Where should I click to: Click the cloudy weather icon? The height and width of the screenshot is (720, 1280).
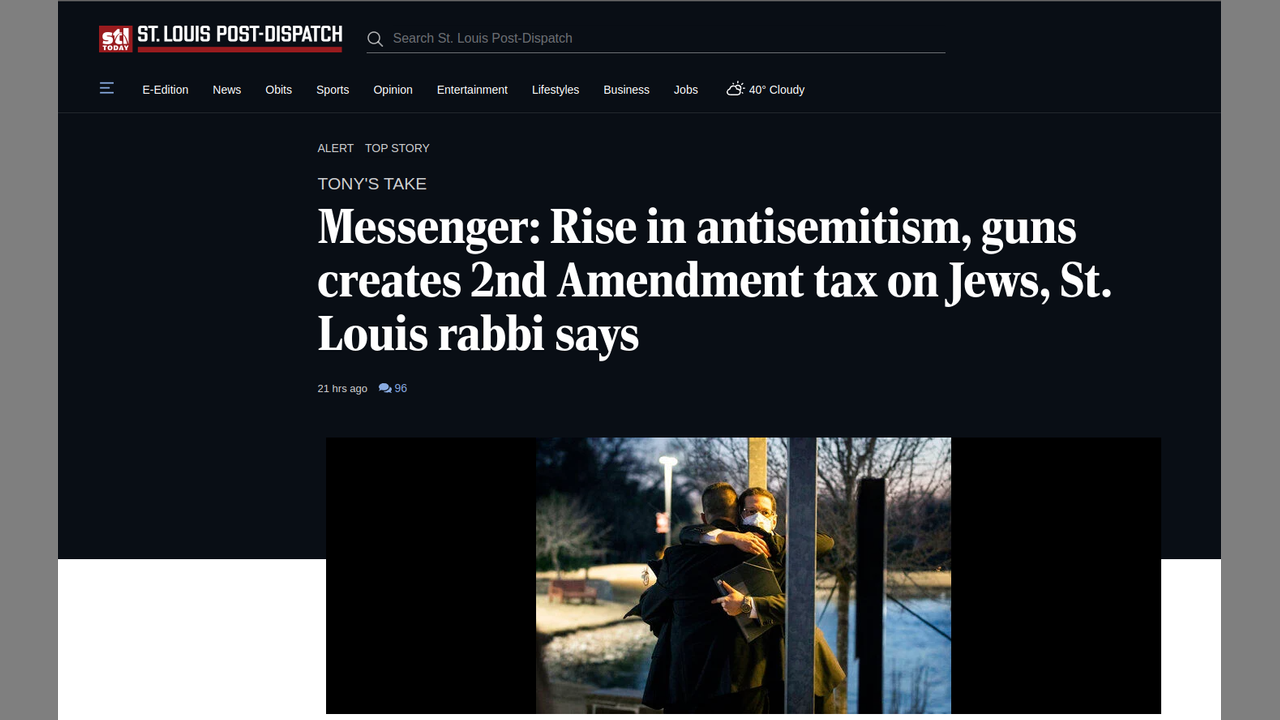click(x=735, y=89)
